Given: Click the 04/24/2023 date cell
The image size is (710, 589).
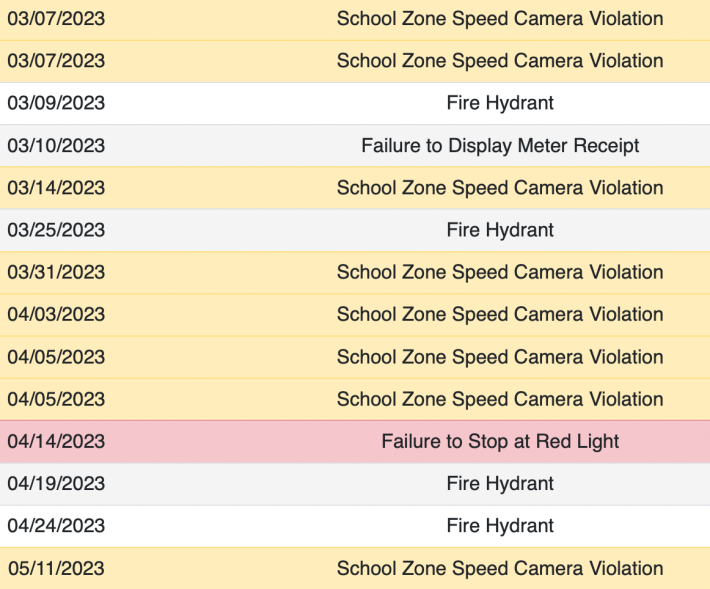Looking at the screenshot, I should coord(56,526).
